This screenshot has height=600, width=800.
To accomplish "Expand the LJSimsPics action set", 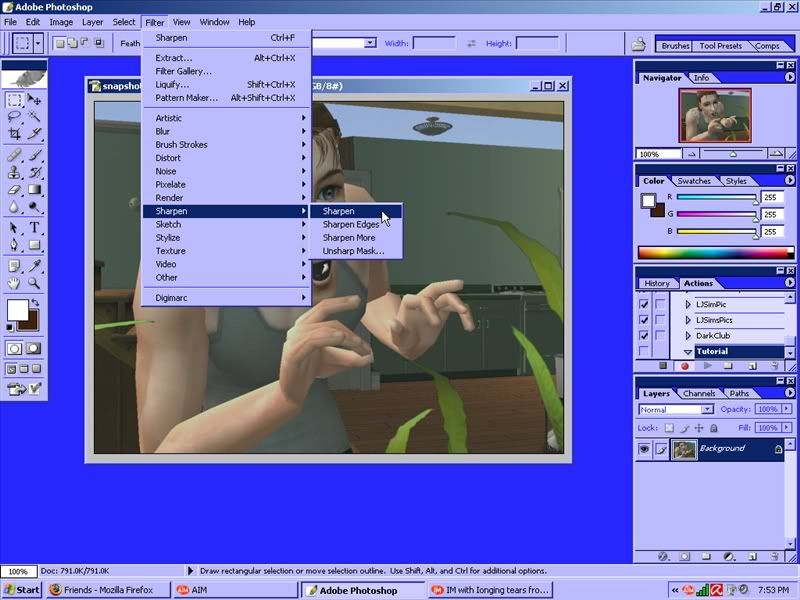I will (x=688, y=320).
